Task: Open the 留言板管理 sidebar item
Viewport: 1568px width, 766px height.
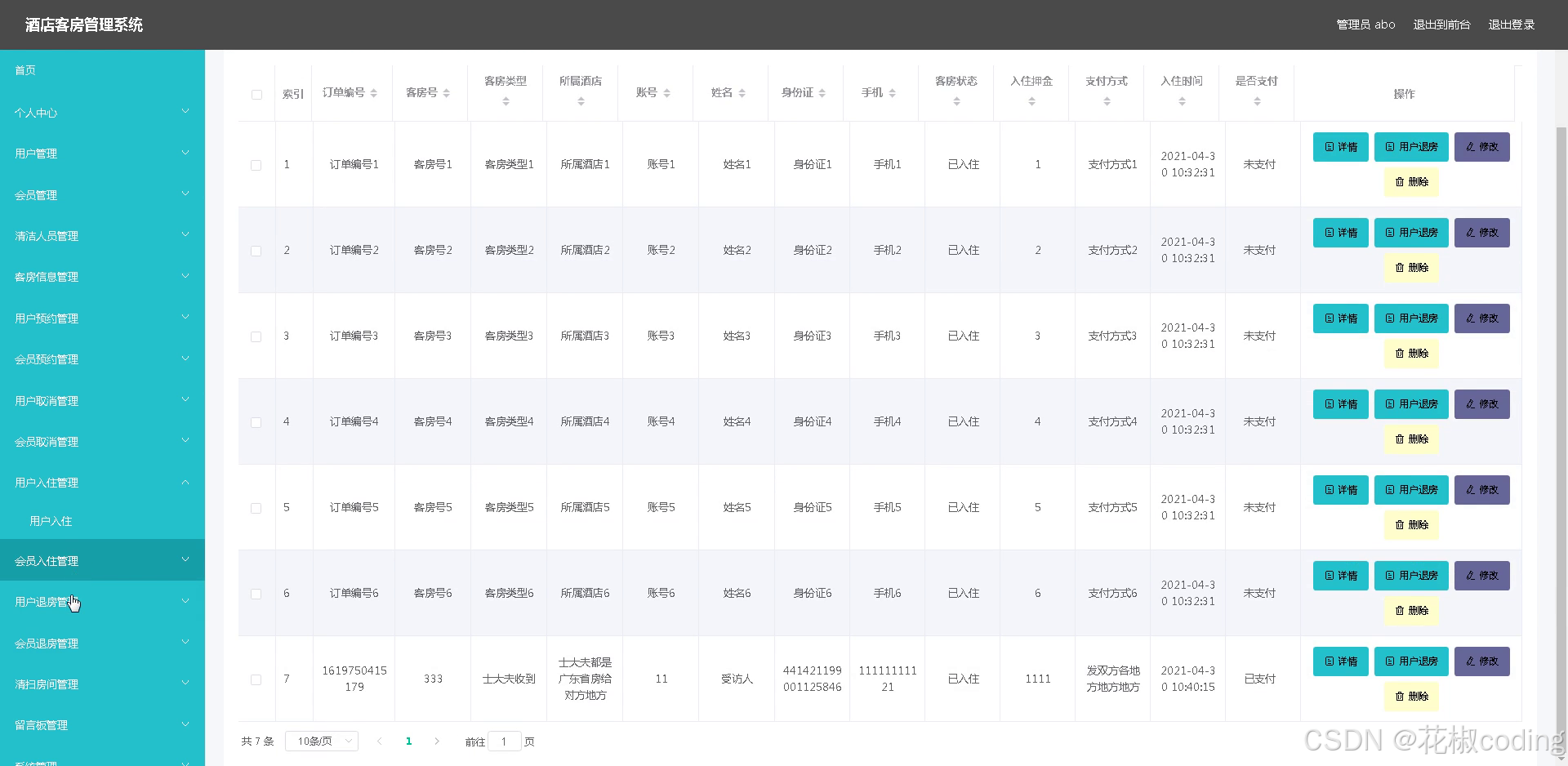Action: (102, 725)
